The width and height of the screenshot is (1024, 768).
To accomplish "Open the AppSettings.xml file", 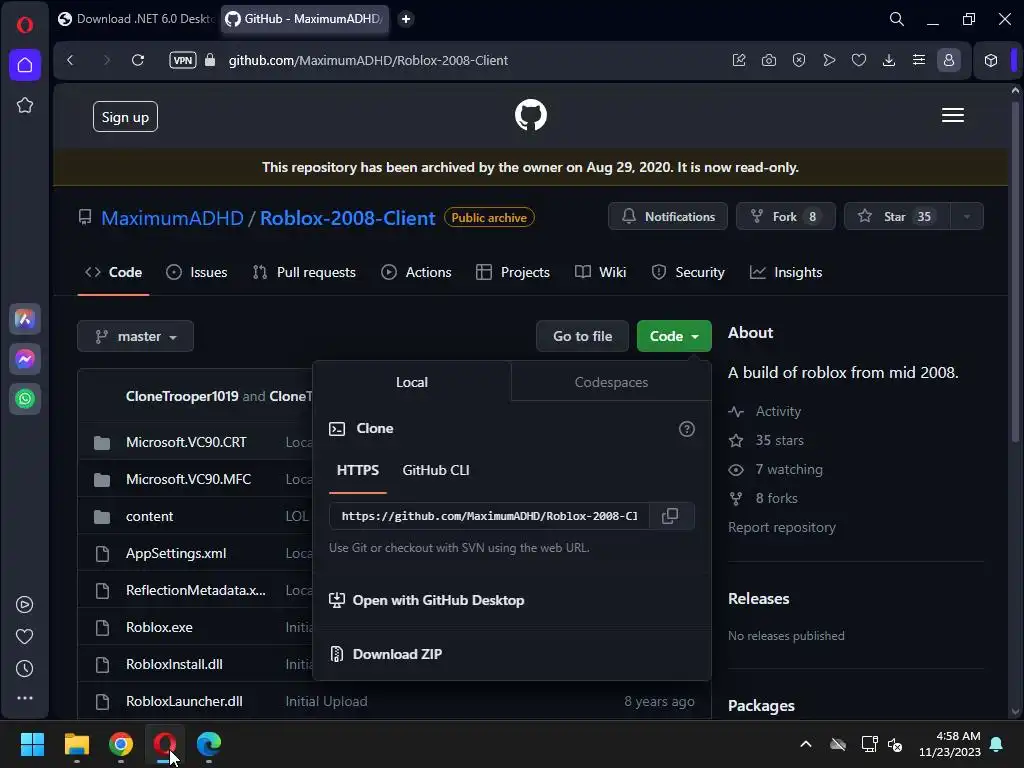I will [x=176, y=553].
